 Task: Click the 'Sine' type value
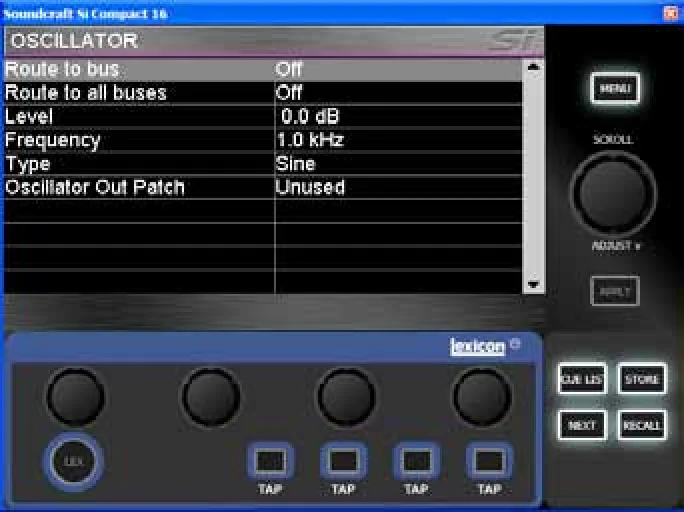(x=295, y=164)
